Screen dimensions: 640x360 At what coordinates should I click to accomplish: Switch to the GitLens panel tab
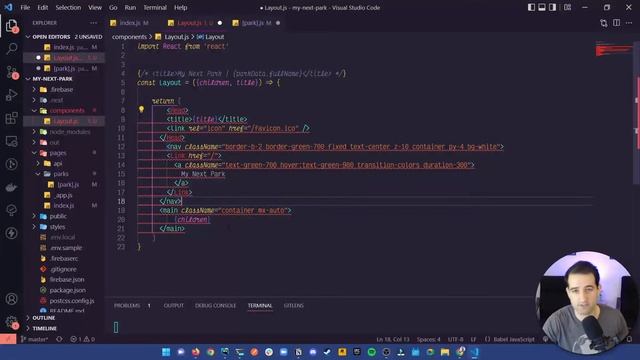293,305
